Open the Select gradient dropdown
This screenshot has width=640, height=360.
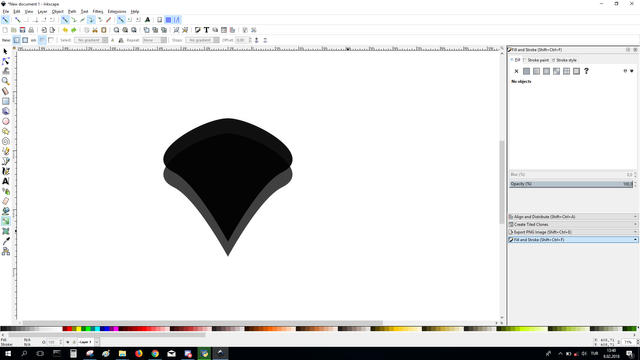pos(91,40)
